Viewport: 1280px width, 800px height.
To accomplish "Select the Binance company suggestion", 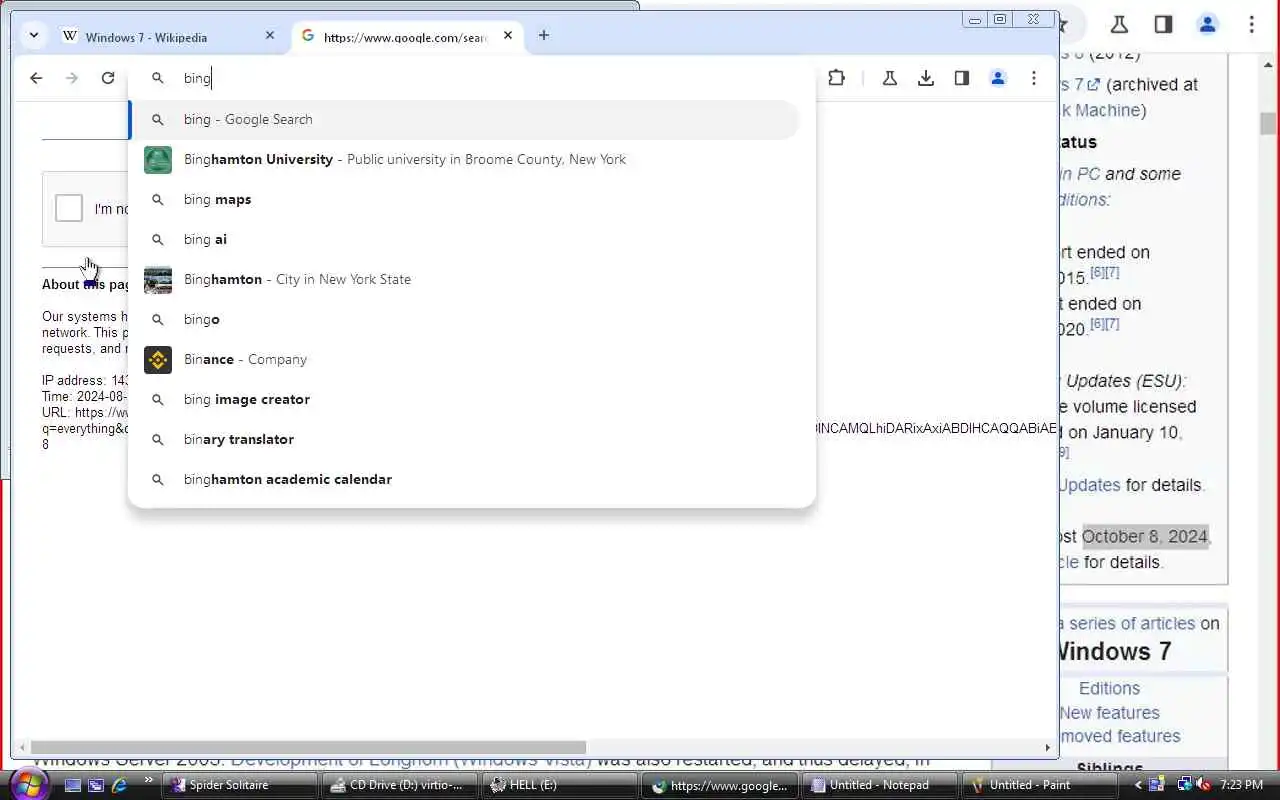I will (x=465, y=359).
